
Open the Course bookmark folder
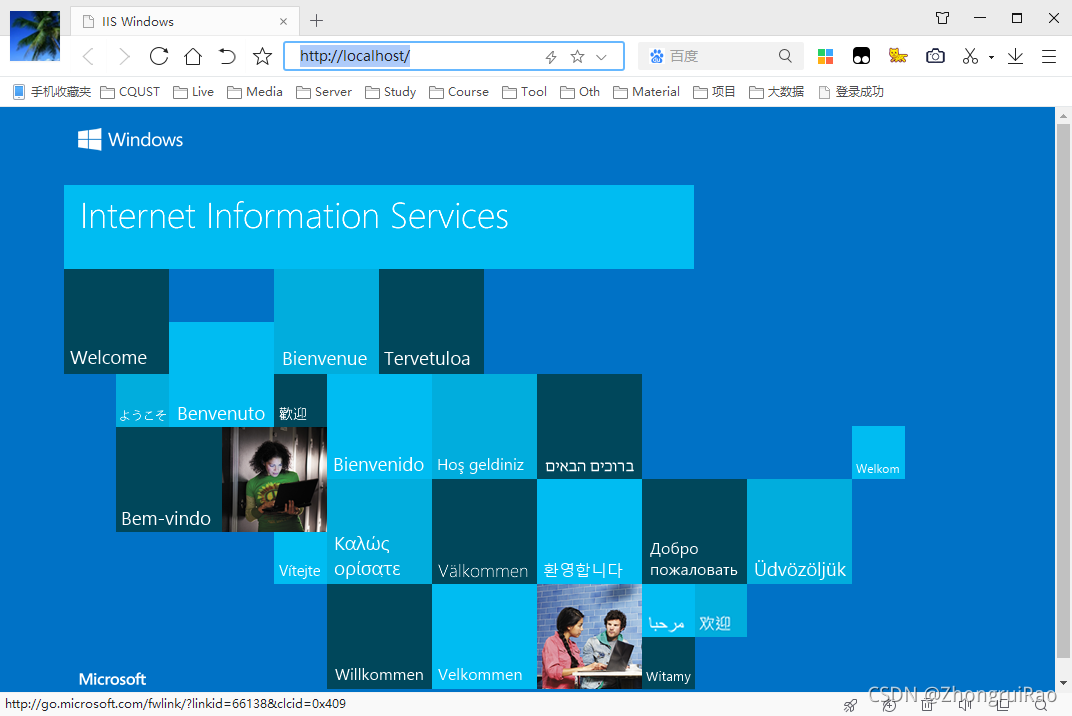tap(459, 92)
